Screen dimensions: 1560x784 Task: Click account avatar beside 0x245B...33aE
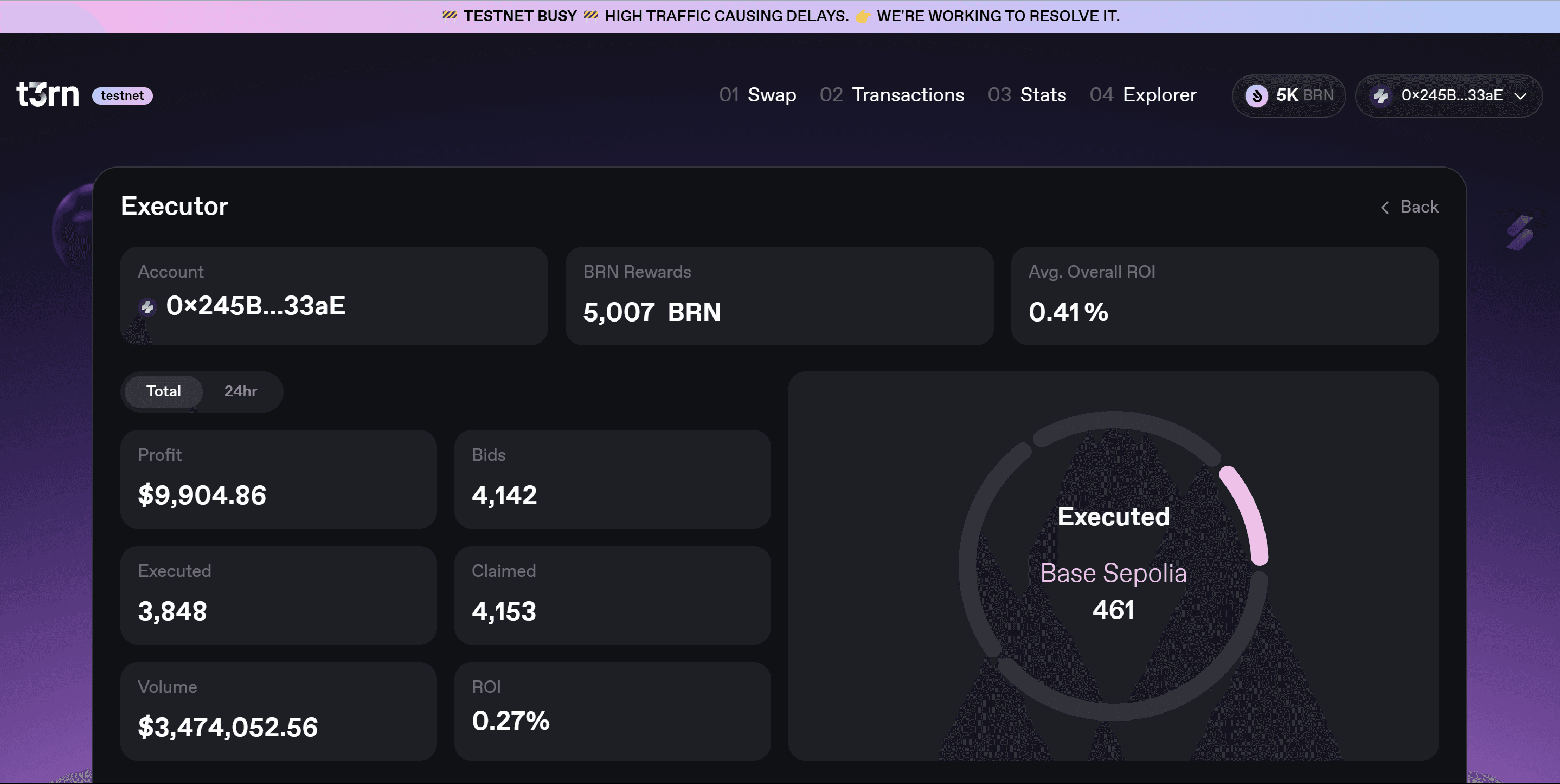(147, 307)
